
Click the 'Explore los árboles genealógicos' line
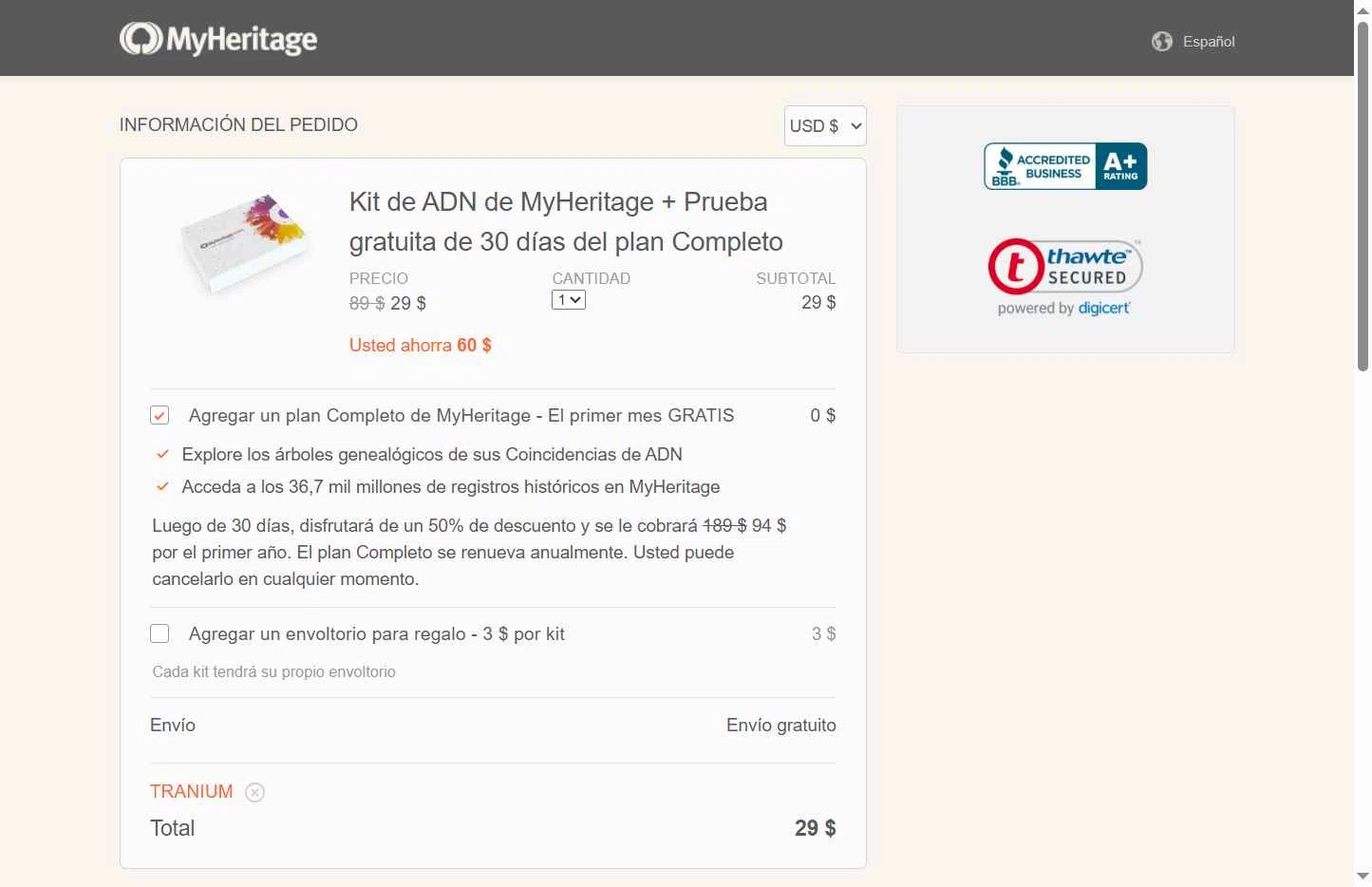pyautogui.click(x=432, y=455)
